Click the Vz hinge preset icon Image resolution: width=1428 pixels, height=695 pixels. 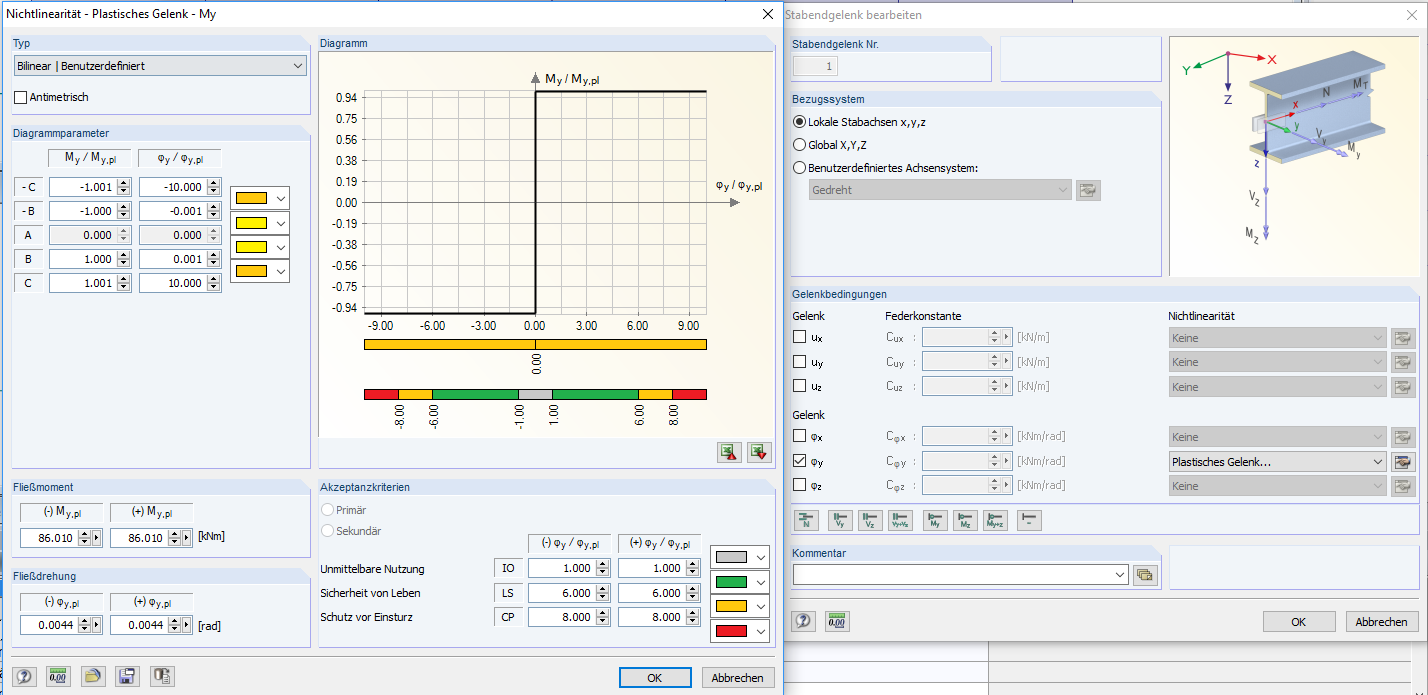[869, 520]
